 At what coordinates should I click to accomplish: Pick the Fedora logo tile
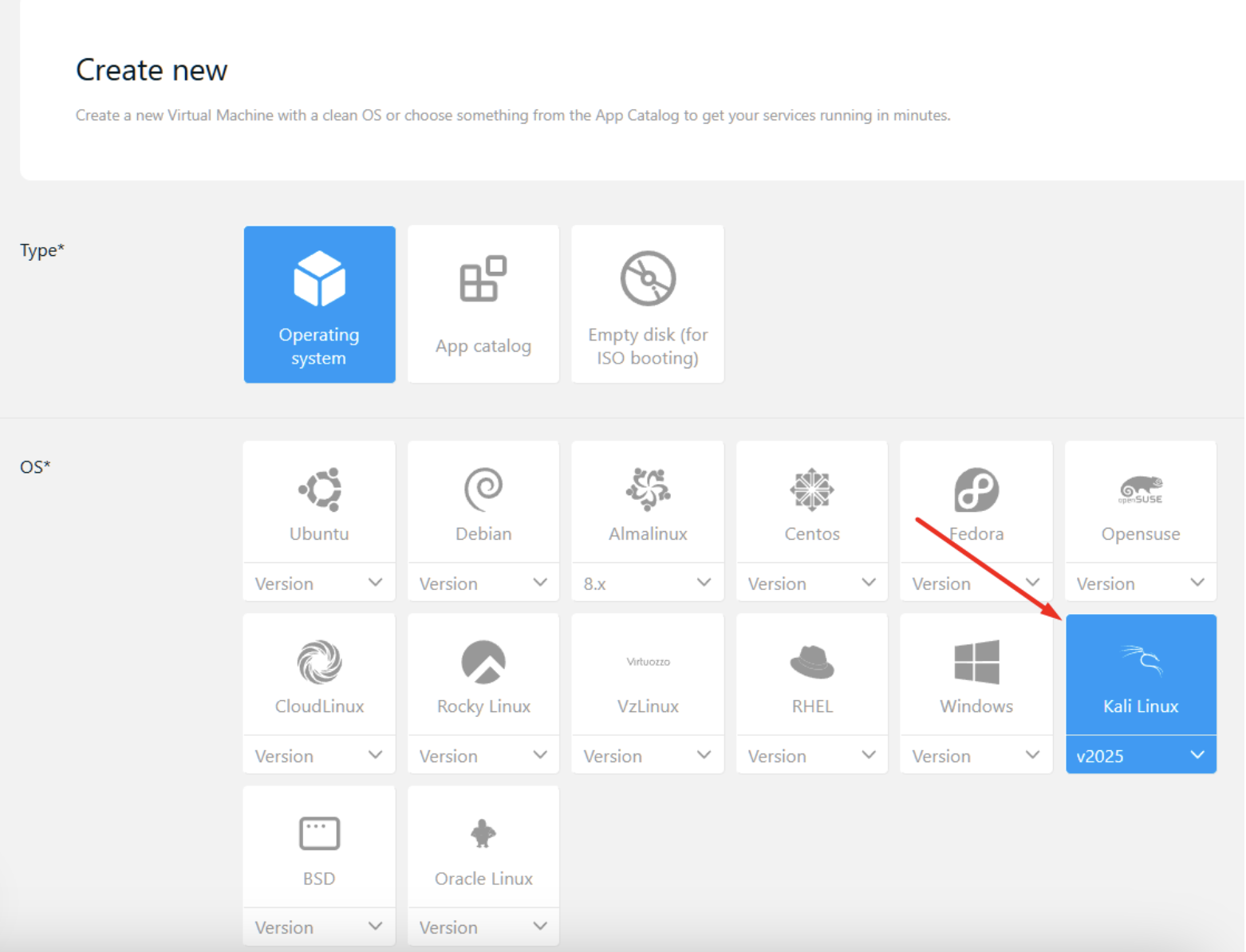pos(976,502)
